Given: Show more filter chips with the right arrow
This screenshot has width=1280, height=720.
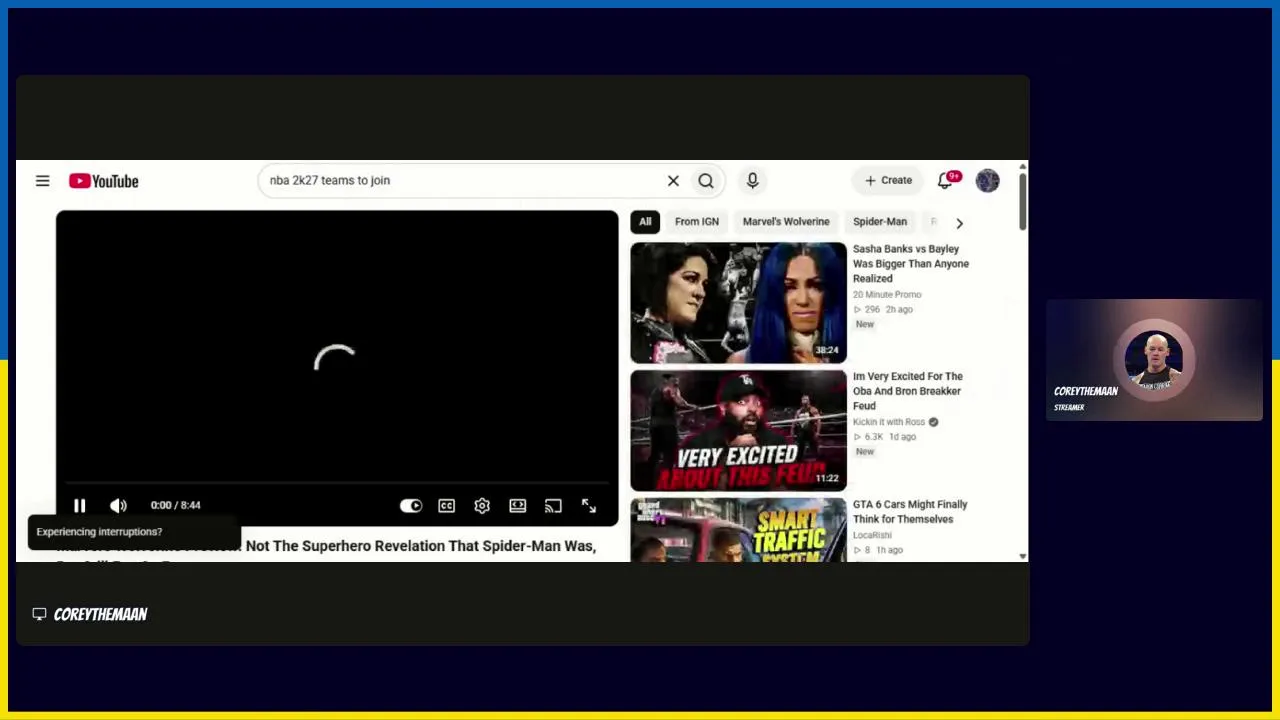Looking at the screenshot, I should pos(959,223).
